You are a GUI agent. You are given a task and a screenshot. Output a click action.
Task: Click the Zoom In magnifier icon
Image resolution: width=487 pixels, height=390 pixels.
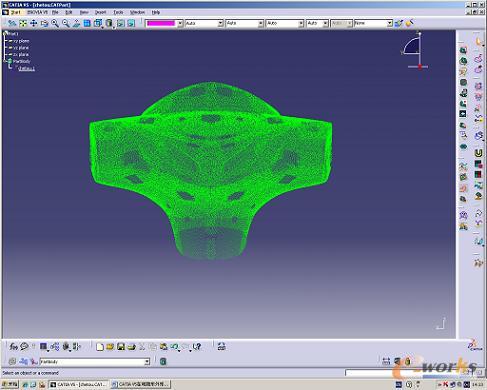[55, 23]
